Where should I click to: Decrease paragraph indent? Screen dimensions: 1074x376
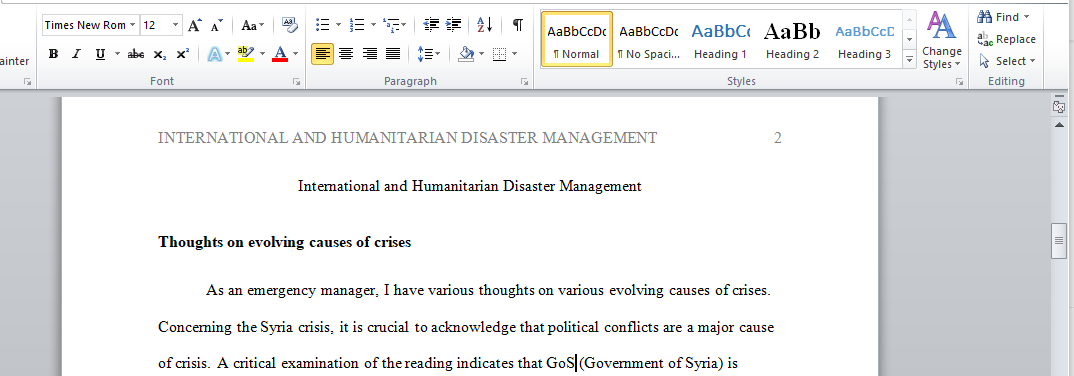(432, 25)
